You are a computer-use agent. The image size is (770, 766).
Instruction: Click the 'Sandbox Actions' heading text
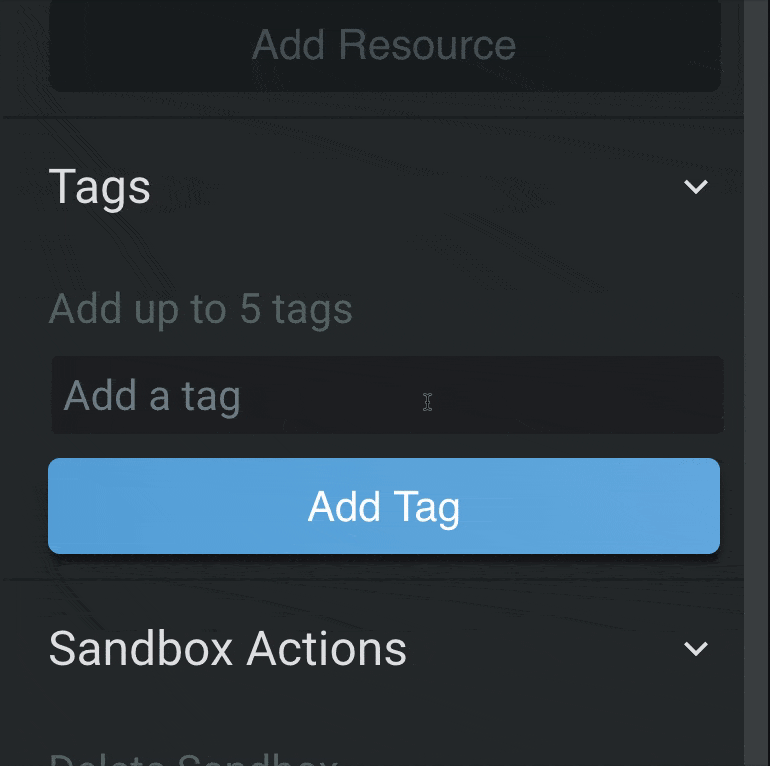pos(228,649)
